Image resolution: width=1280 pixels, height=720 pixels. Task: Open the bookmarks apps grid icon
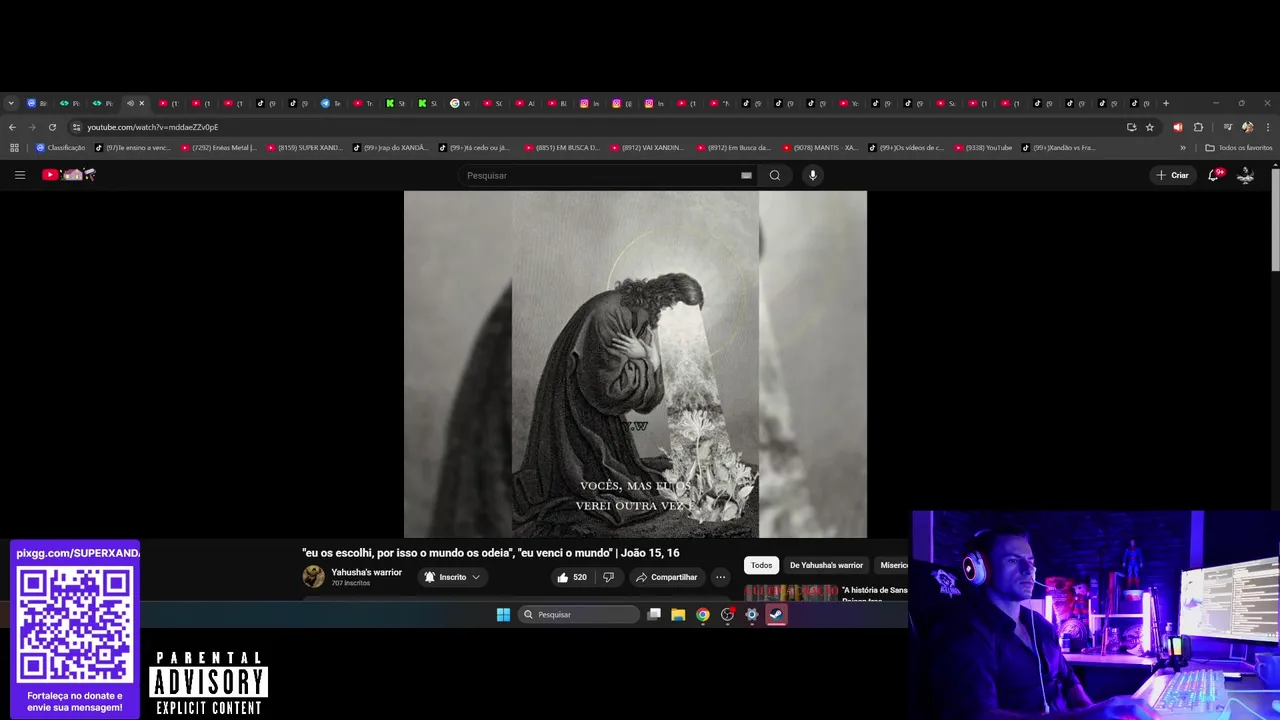click(14, 148)
